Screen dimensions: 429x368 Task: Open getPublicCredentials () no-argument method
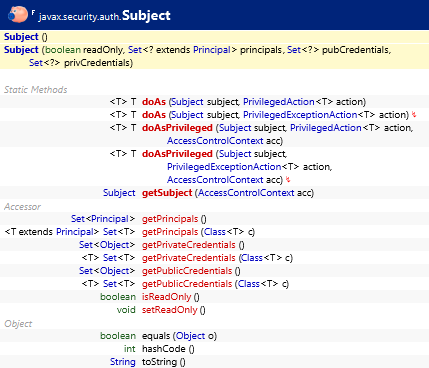(x=187, y=271)
